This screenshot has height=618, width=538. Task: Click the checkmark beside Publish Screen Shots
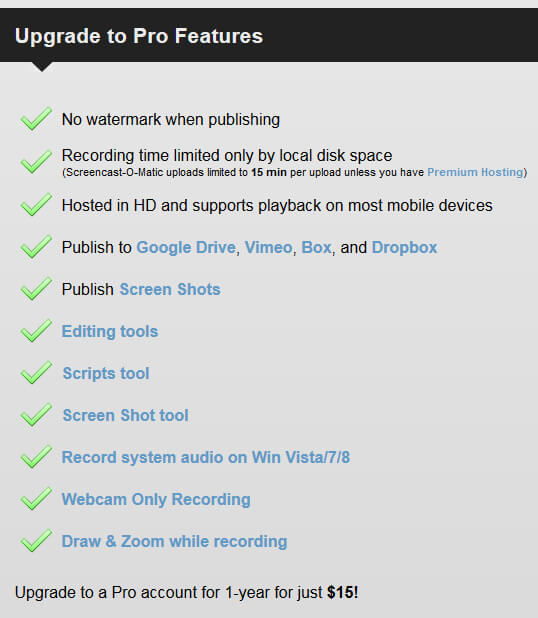(x=36, y=289)
